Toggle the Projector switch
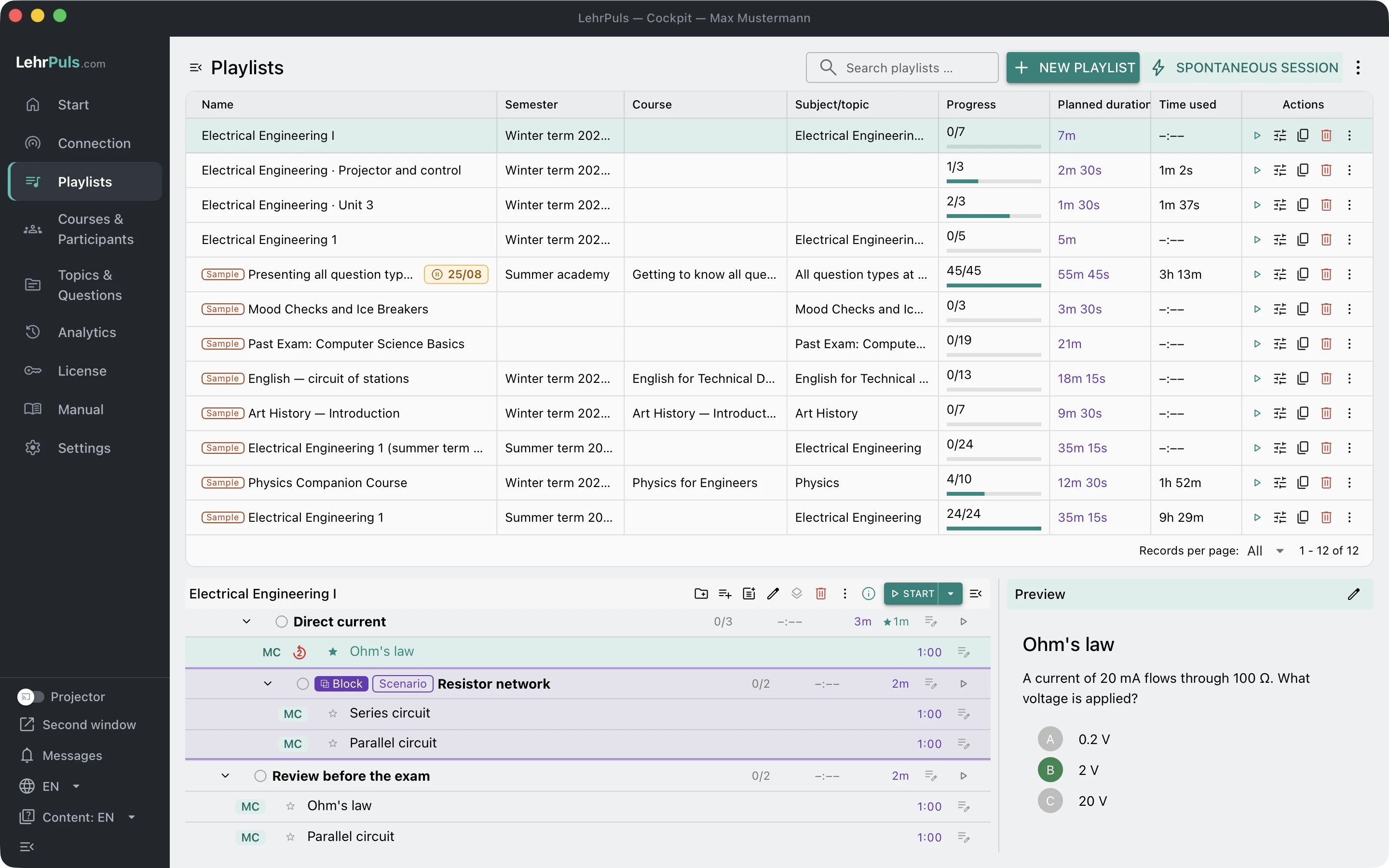The width and height of the screenshot is (1389, 868). coord(30,697)
